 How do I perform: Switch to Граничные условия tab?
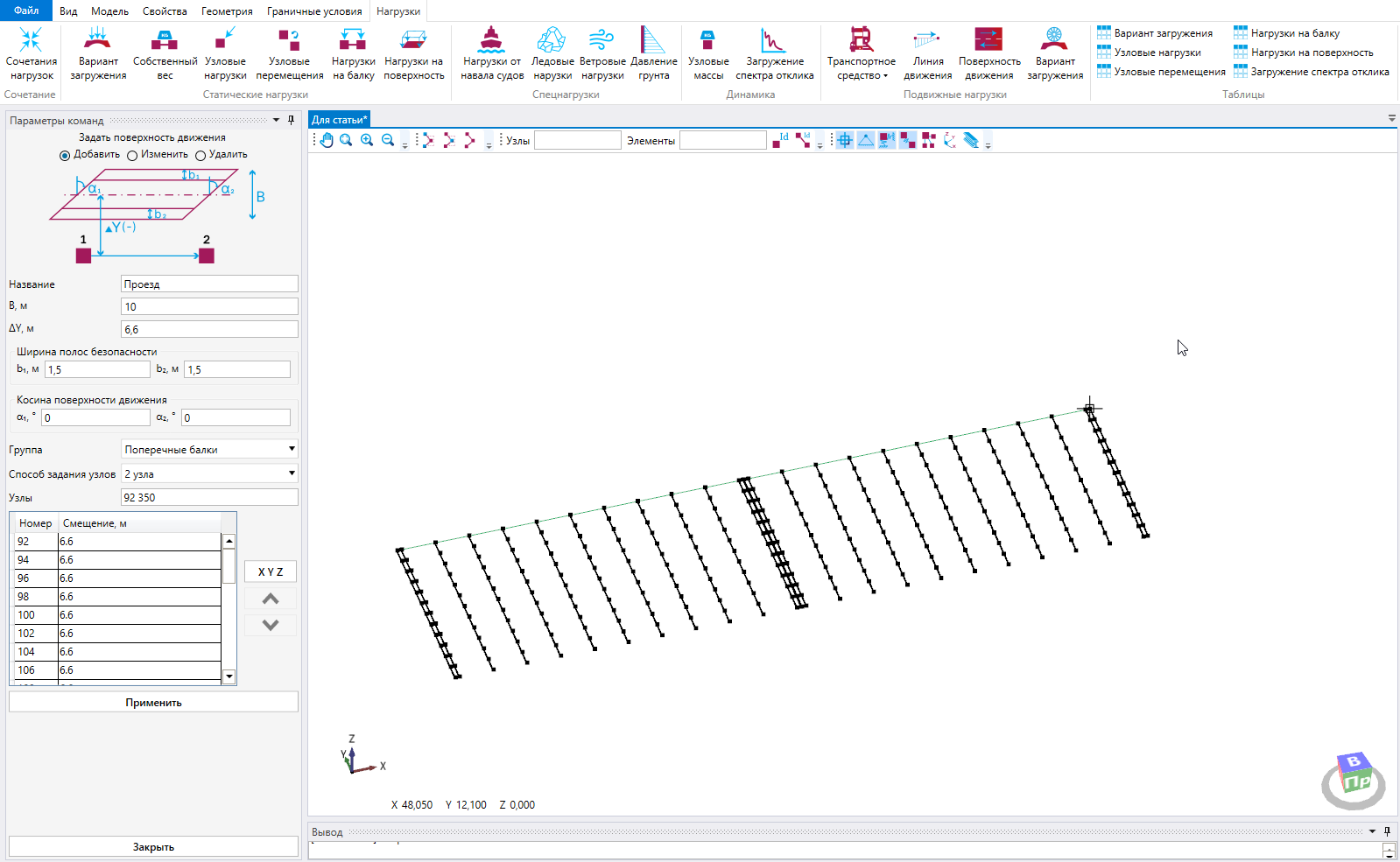point(314,11)
